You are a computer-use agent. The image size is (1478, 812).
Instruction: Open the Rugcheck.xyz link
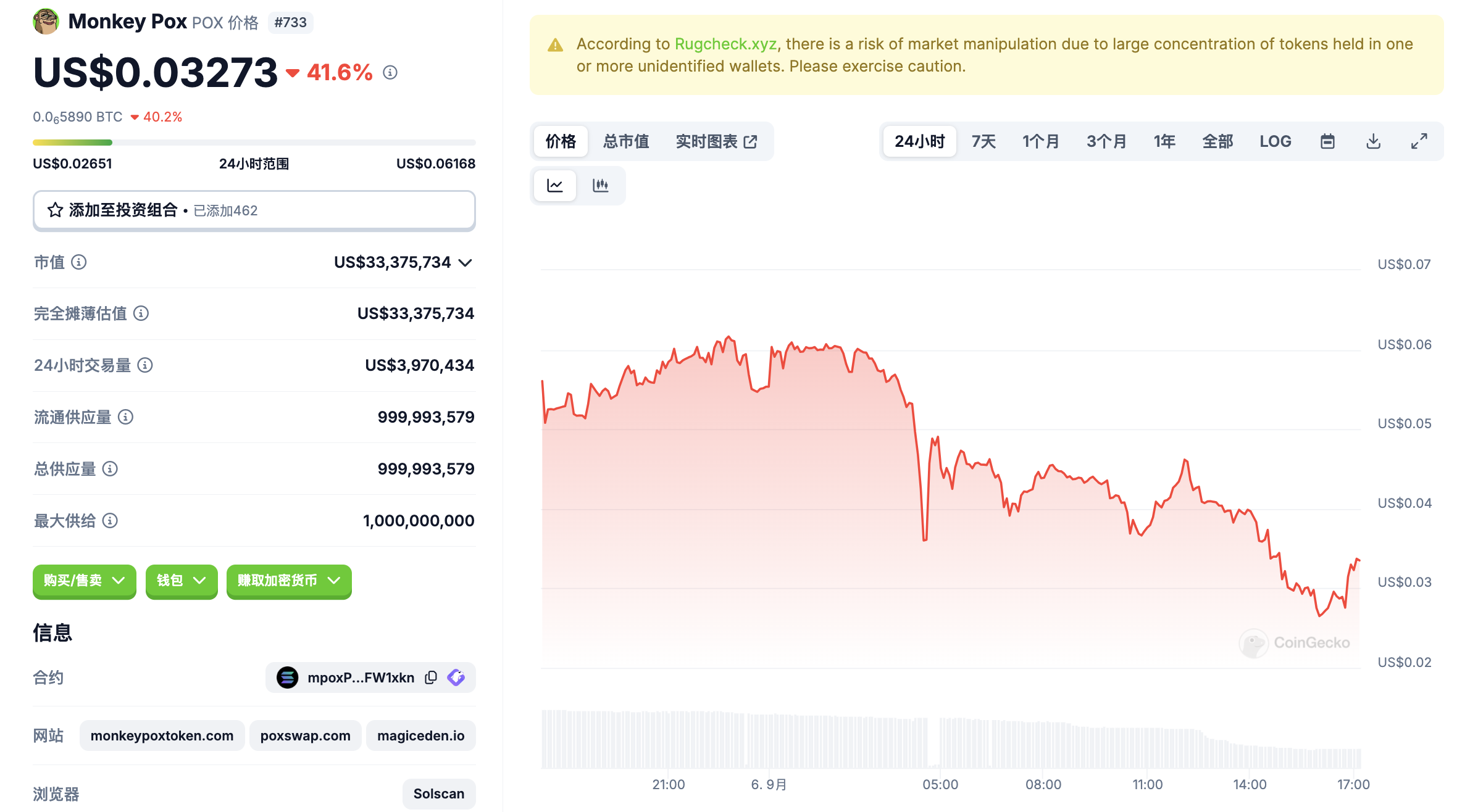(x=725, y=44)
